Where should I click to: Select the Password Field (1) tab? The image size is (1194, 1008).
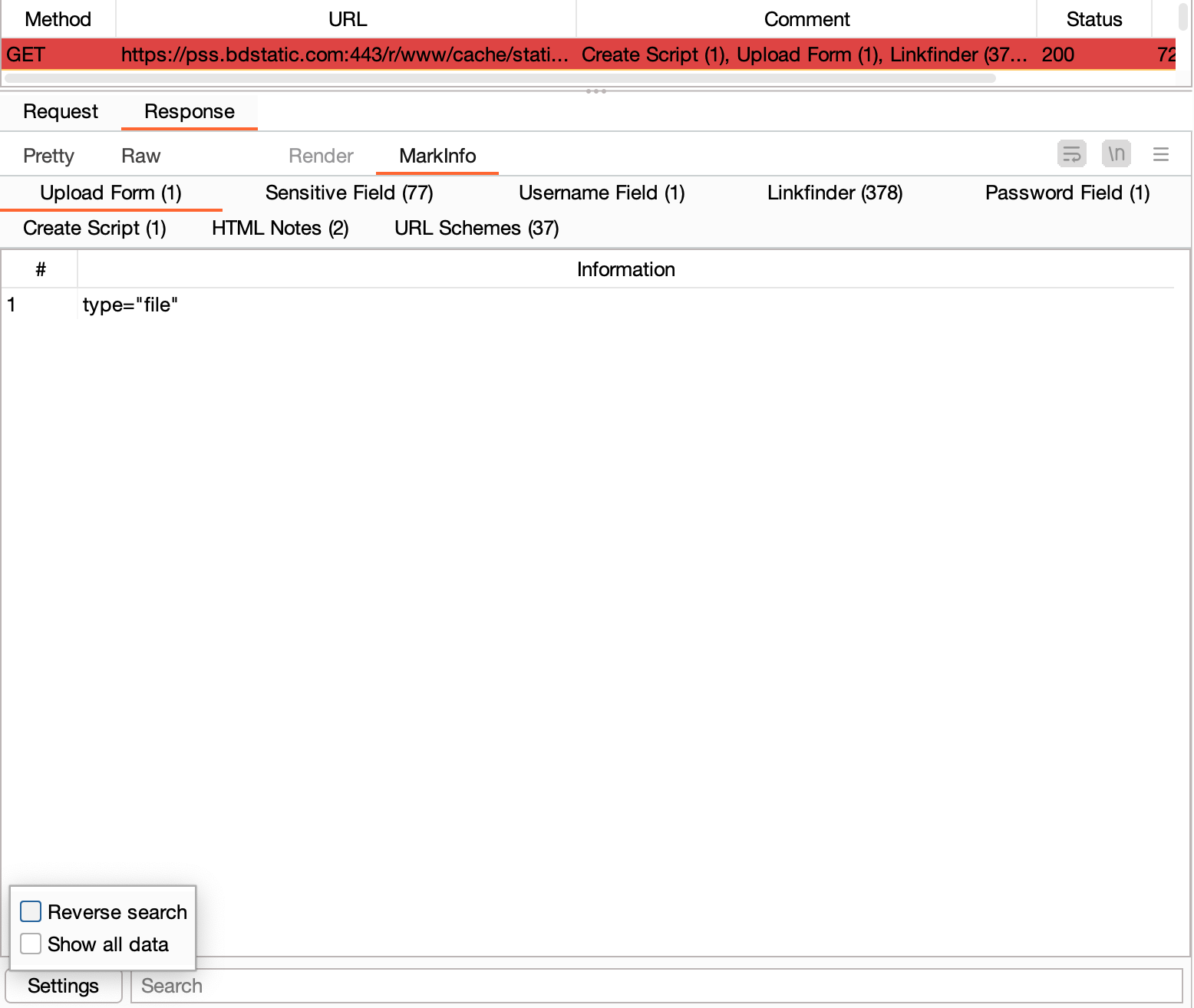1067,193
